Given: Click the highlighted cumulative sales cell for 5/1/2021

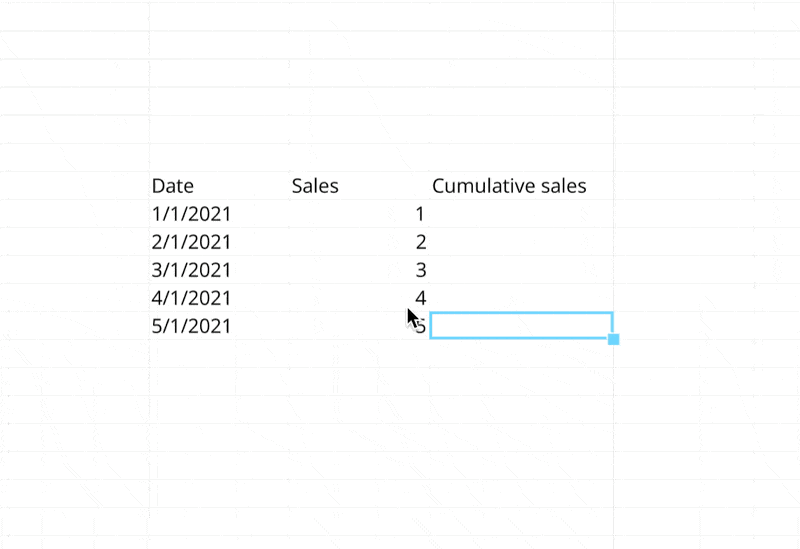Looking at the screenshot, I should pyautogui.click(x=521, y=326).
